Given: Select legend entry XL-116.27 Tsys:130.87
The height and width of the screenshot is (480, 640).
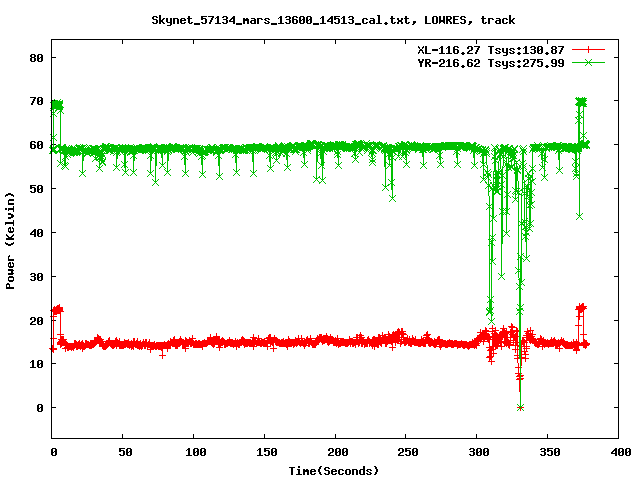Looking at the screenshot, I should pos(491,50).
